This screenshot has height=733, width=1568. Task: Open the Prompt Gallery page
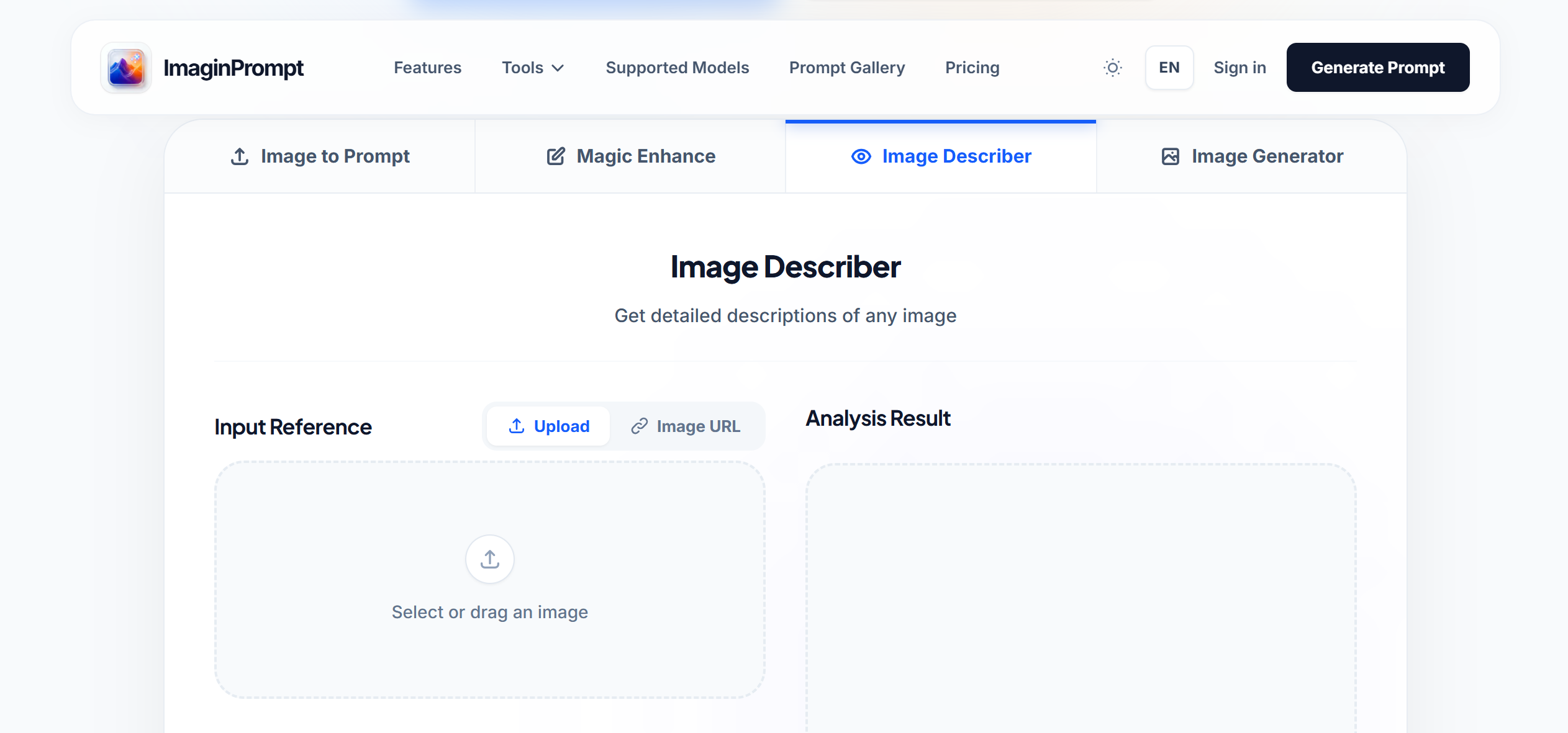tap(846, 68)
